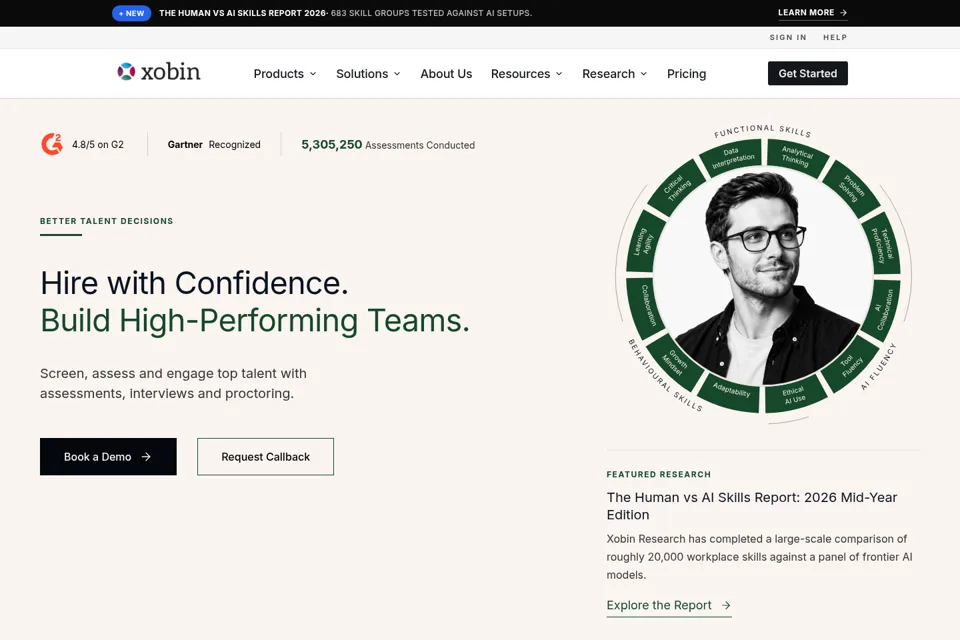The height and width of the screenshot is (640, 960).
Task: Click the Problem Solving wheel segment
Action: click(851, 189)
